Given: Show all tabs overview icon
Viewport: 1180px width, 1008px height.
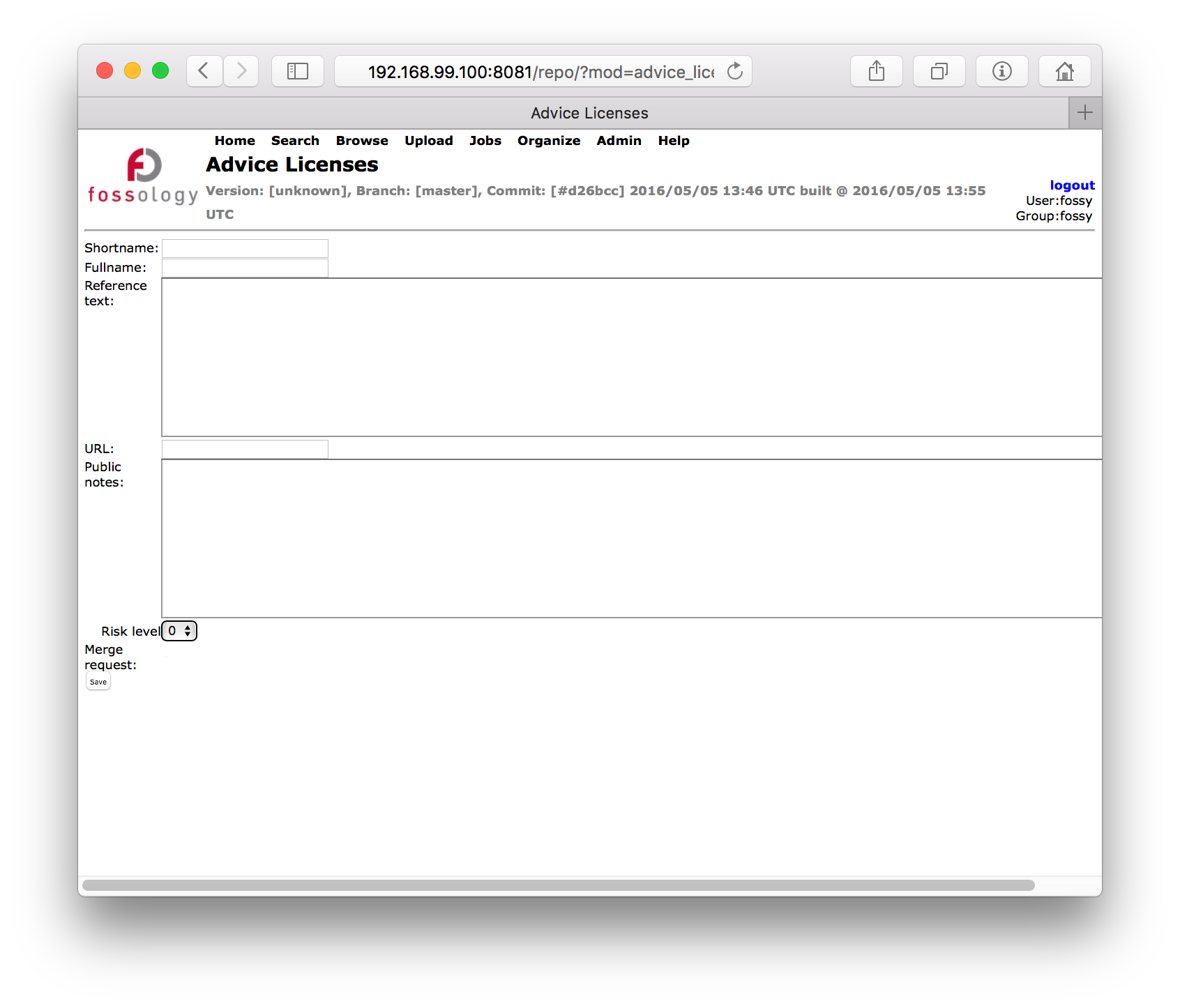Looking at the screenshot, I should click(939, 71).
